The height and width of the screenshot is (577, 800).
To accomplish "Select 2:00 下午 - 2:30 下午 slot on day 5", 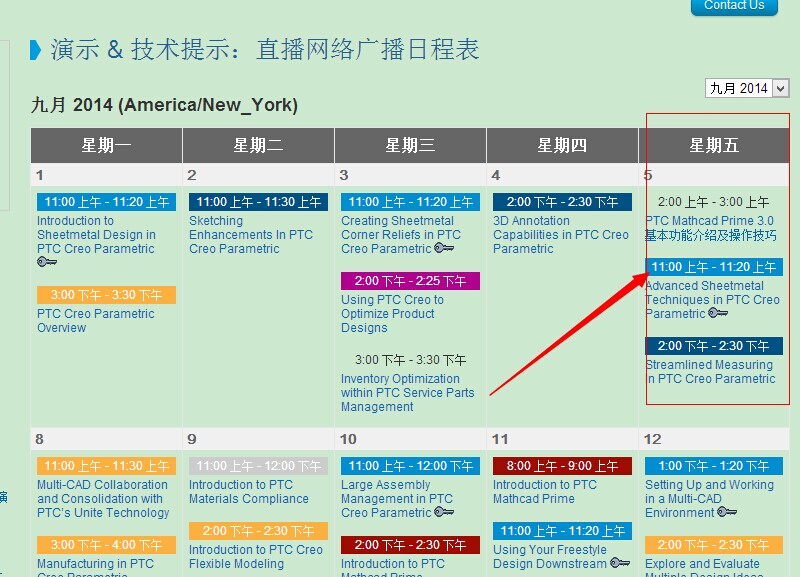I will [x=713, y=346].
